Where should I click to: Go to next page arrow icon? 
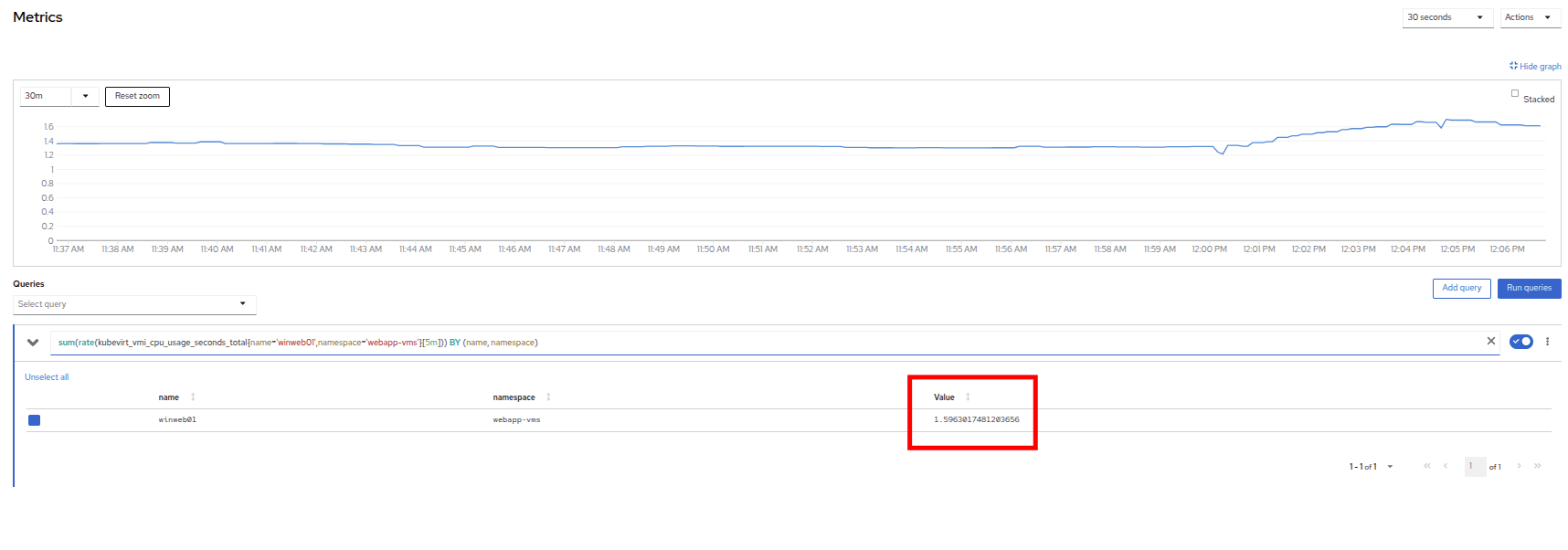(1520, 466)
